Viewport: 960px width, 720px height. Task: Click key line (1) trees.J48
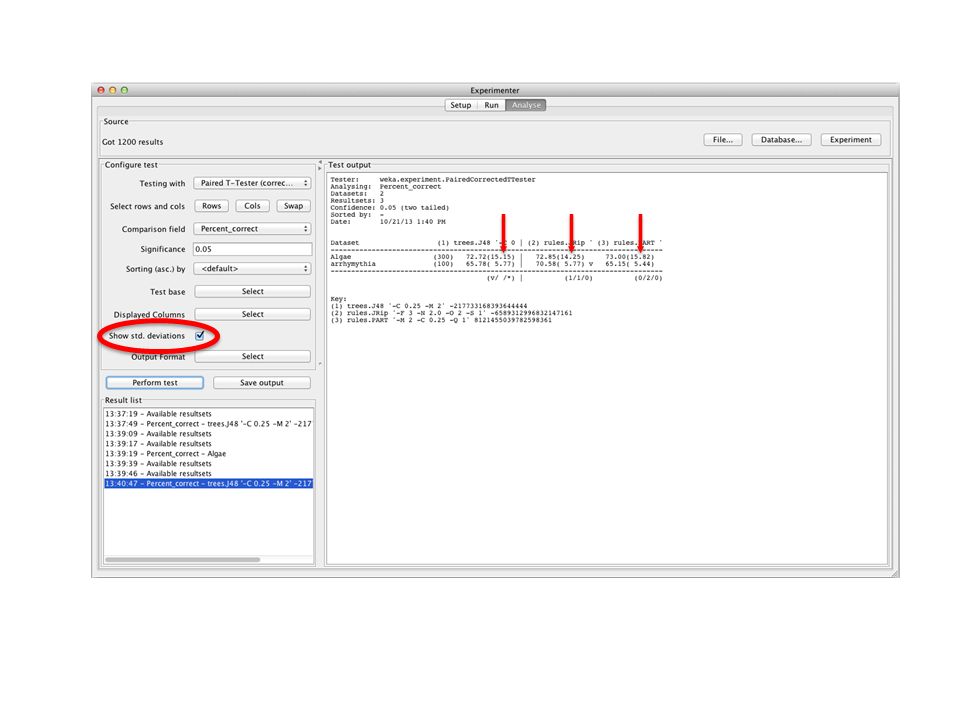429,306
